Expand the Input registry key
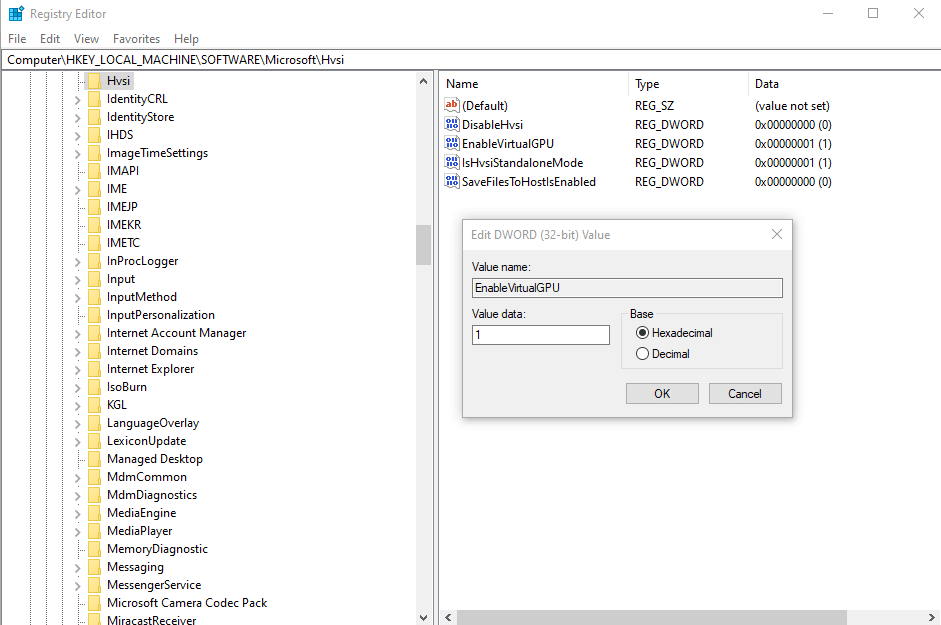This screenshot has height=625, width=941. (x=78, y=279)
